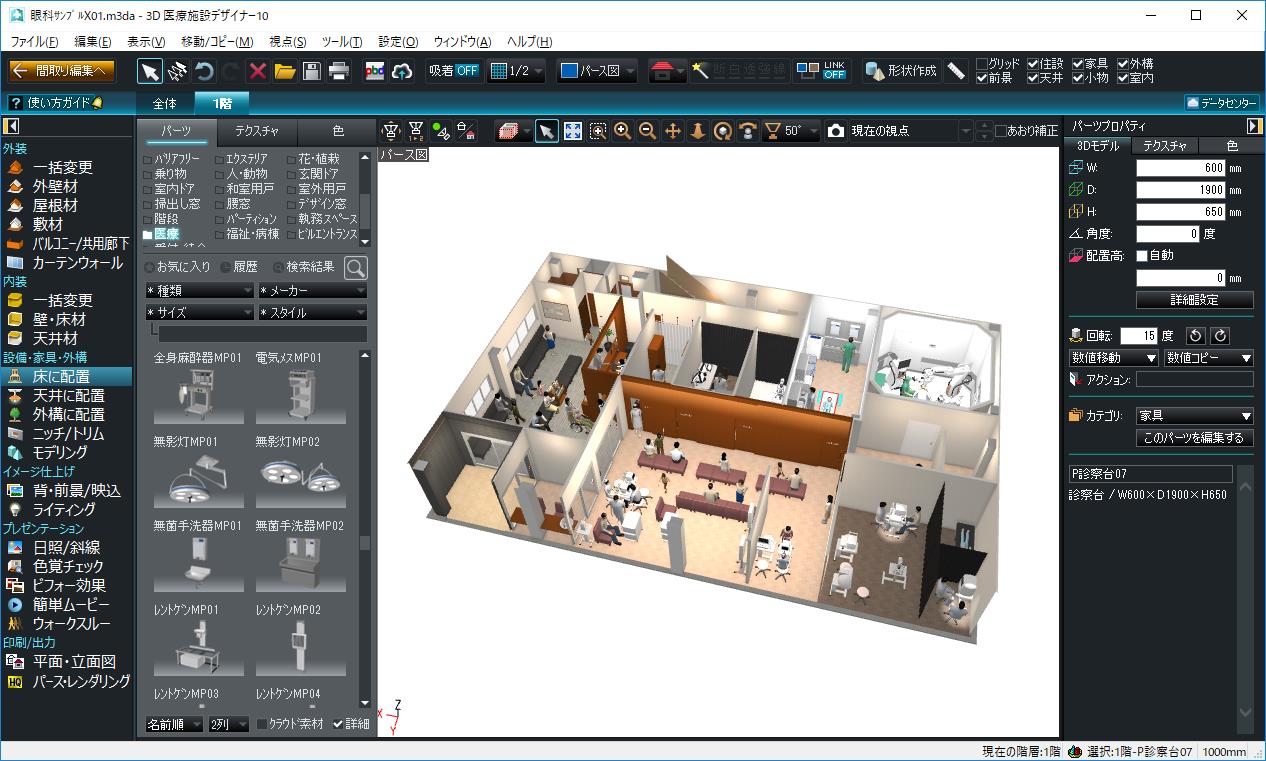Viewport: 1266px width, 761px height.
Task: Click the zoom in magnifier icon
Action: [622, 131]
